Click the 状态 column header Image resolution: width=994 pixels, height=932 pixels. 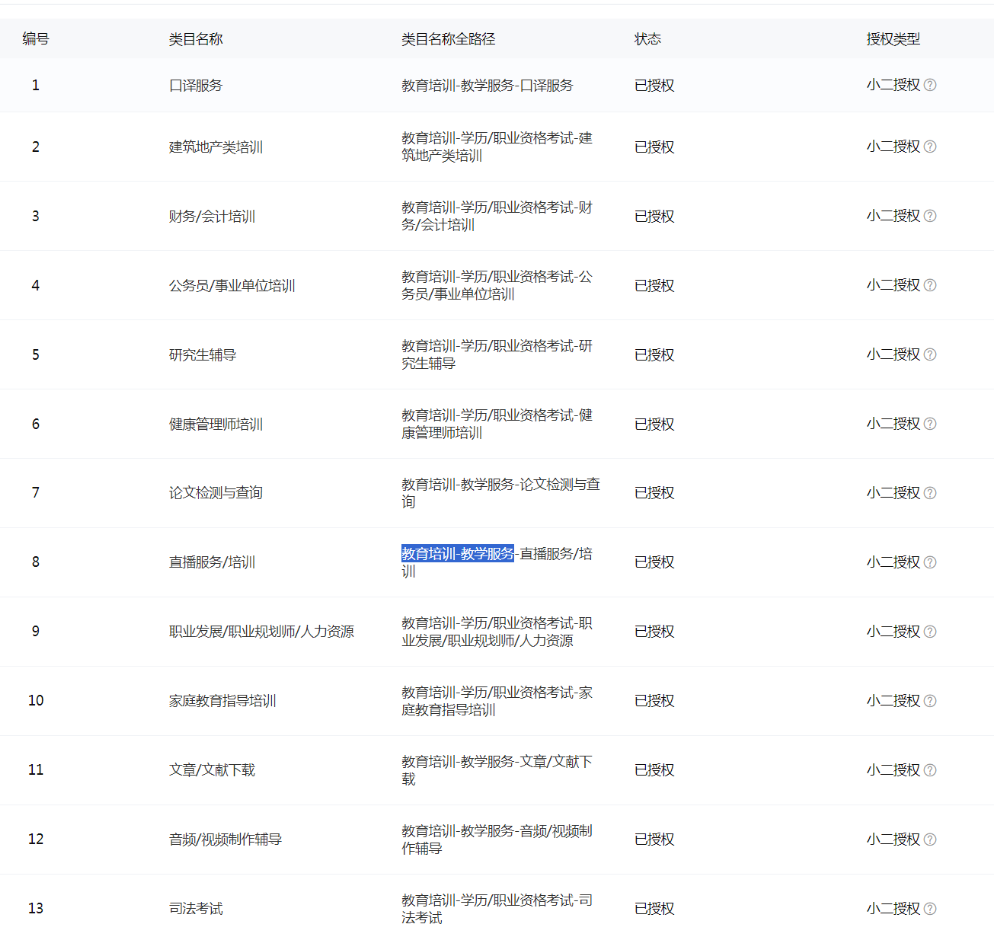(647, 39)
